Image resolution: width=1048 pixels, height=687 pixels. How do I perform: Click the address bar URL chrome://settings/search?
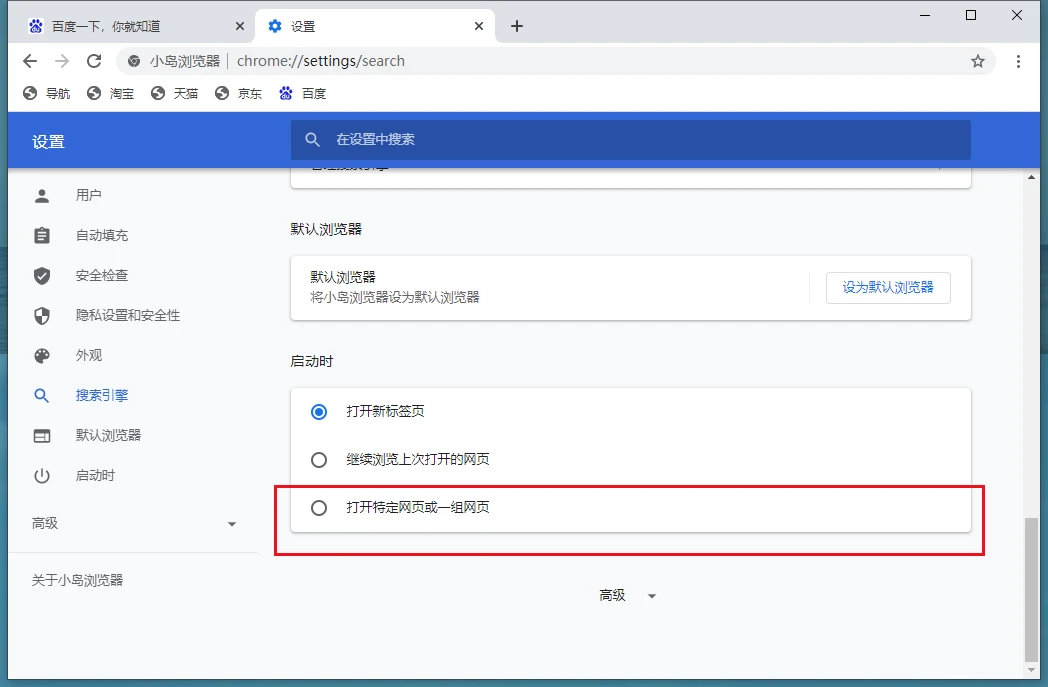321,61
